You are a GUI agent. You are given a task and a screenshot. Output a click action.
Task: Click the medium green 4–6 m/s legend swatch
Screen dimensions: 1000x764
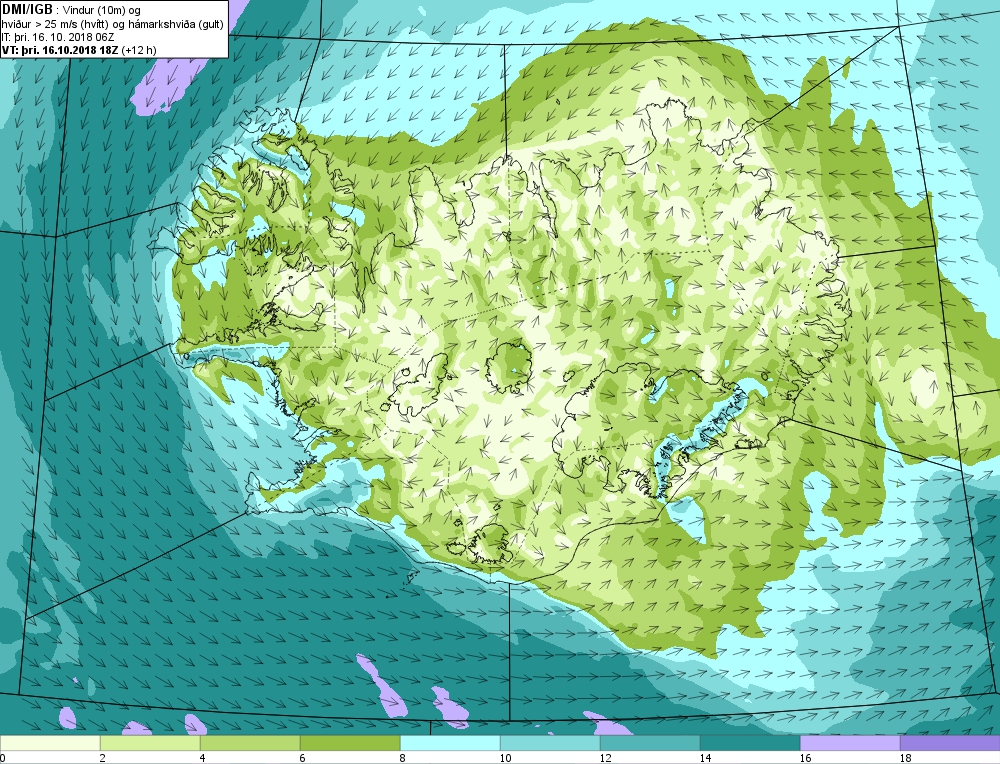point(250,744)
